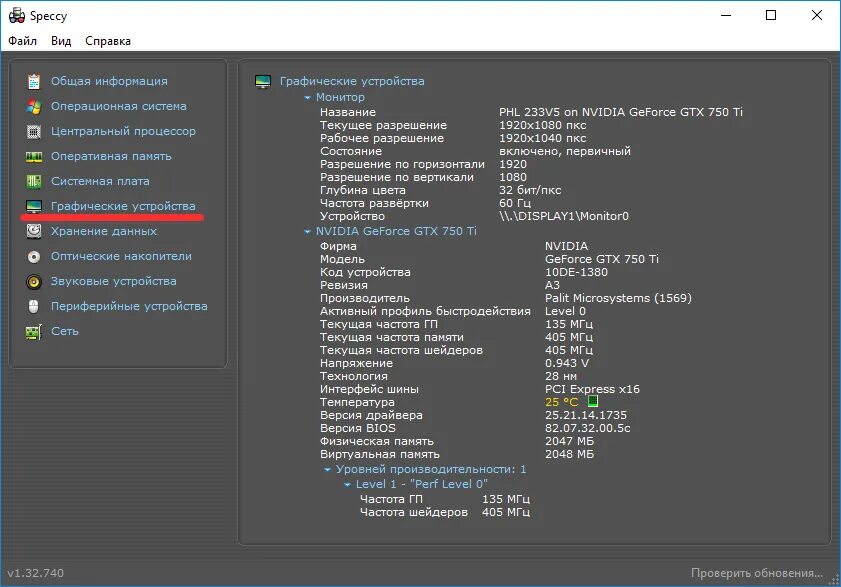
Task: Click the Speccy application icon in title bar
Action: click(x=17, y=16)
